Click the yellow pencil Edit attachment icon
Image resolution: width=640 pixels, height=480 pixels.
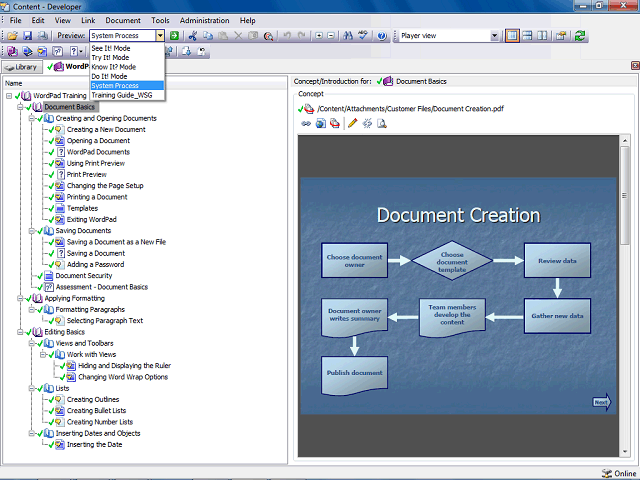(x=353, y=123)
